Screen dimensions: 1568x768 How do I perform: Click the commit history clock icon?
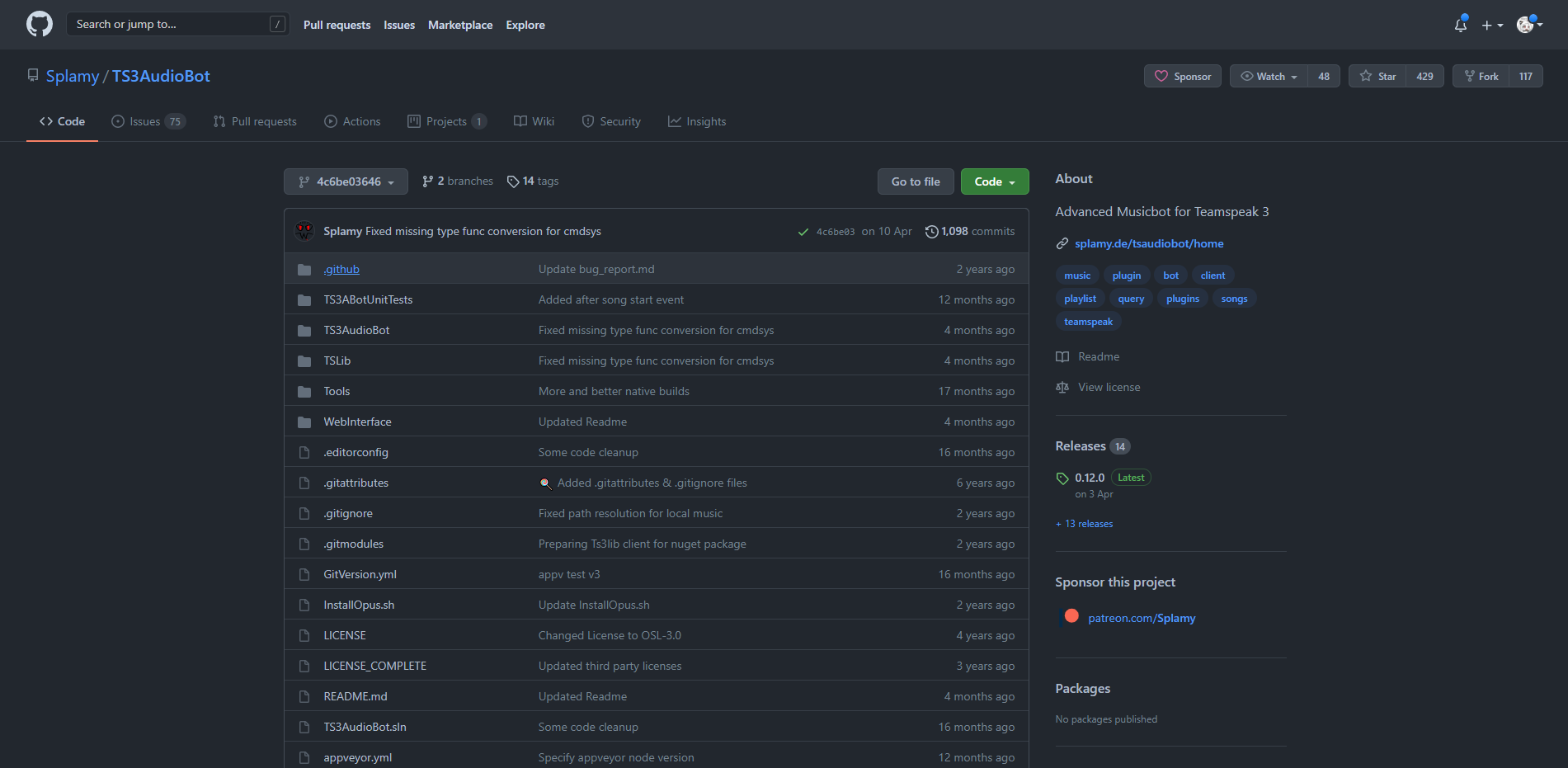coord(931,232)
